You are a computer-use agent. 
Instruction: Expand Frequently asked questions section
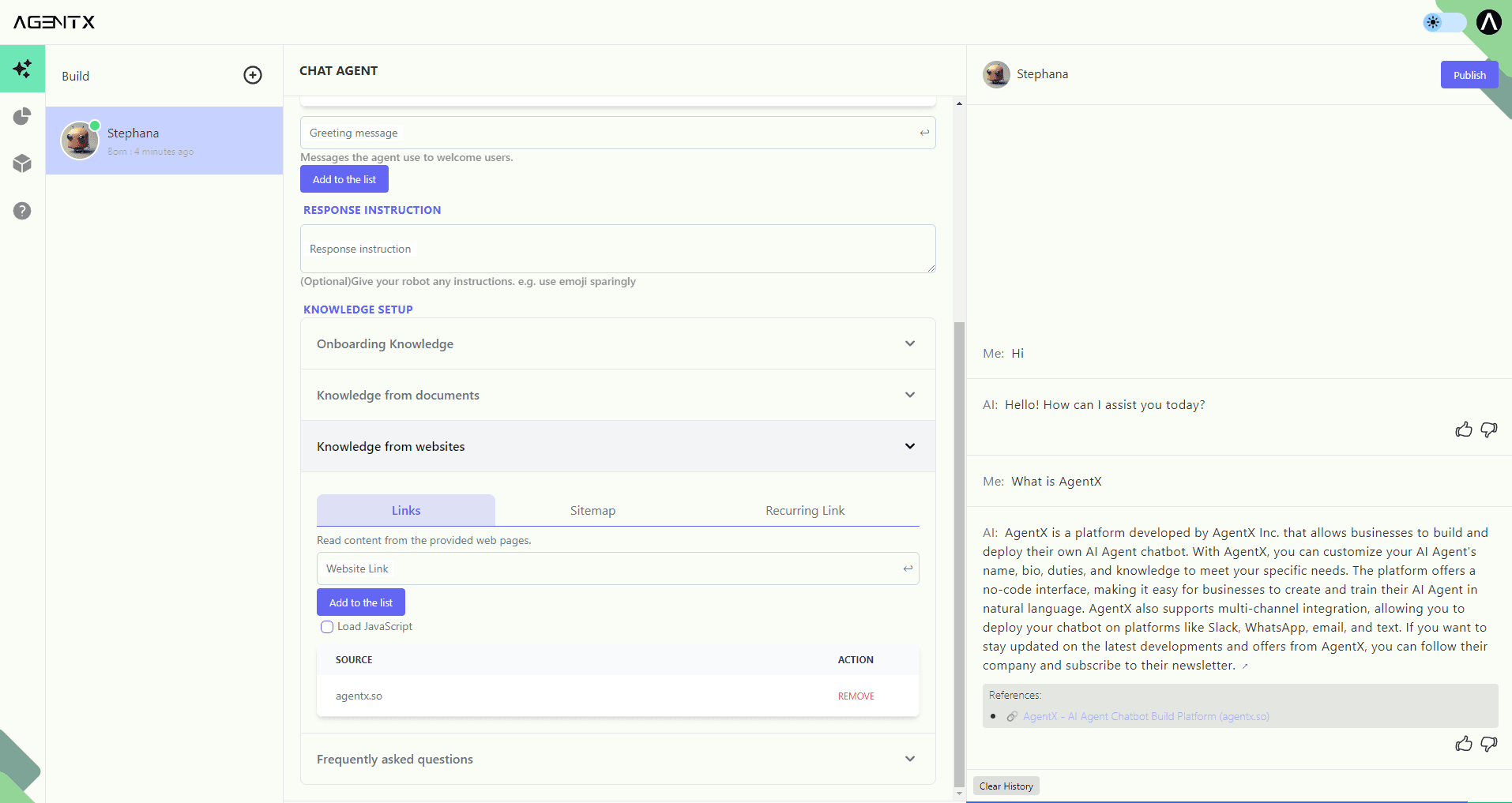(x=618, y=759)
